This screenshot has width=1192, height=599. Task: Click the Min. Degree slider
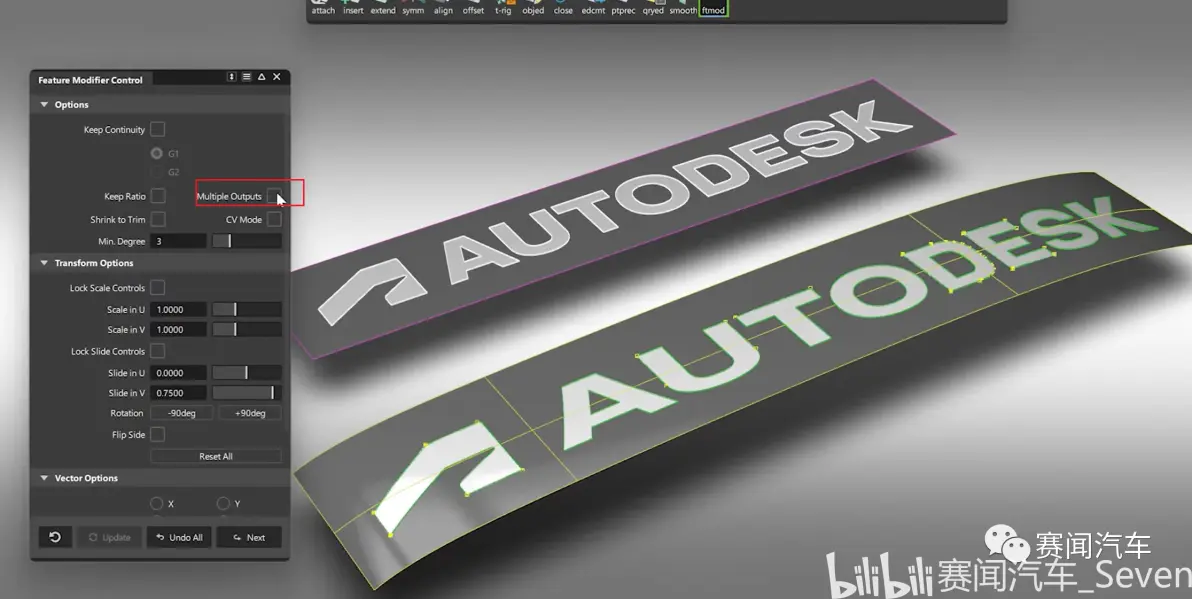coord(246,241)
